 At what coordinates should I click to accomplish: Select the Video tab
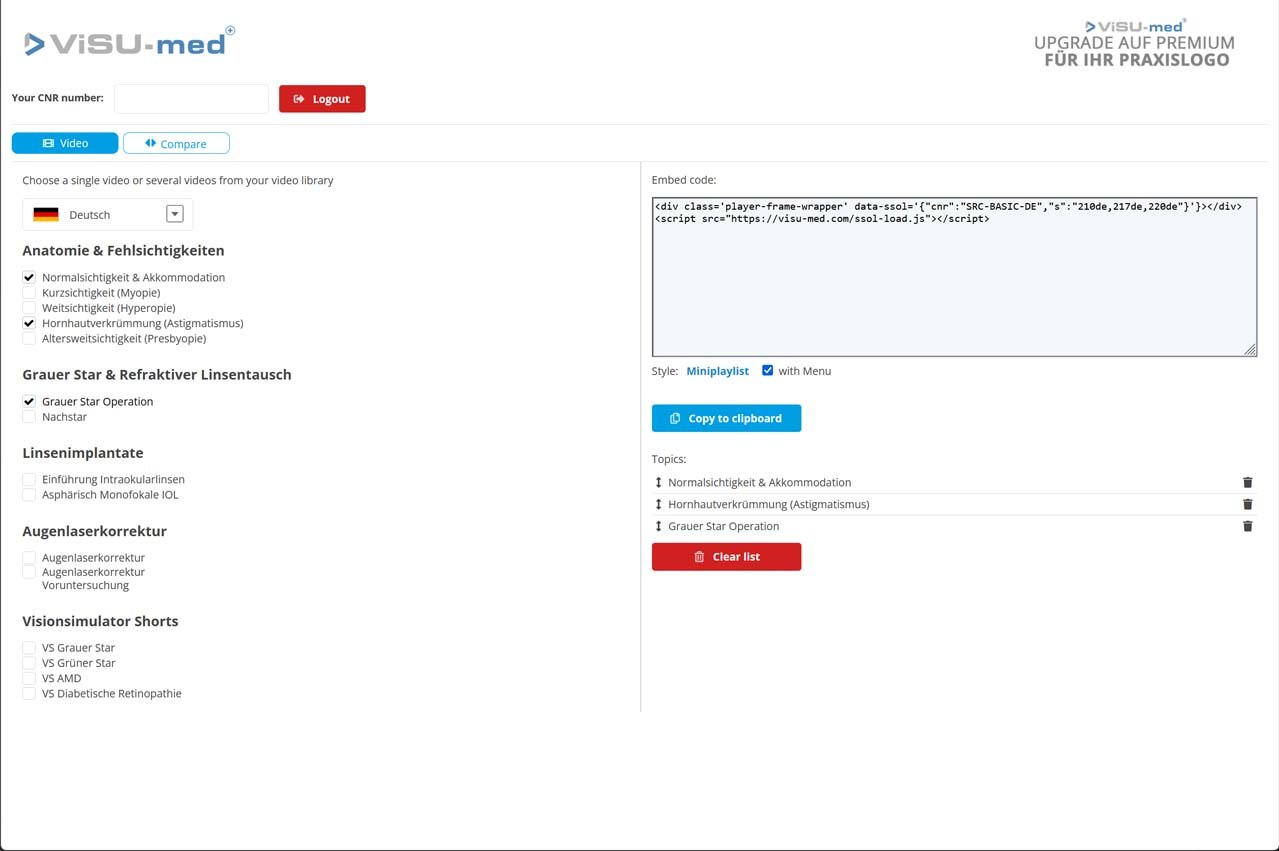(65, 144)
